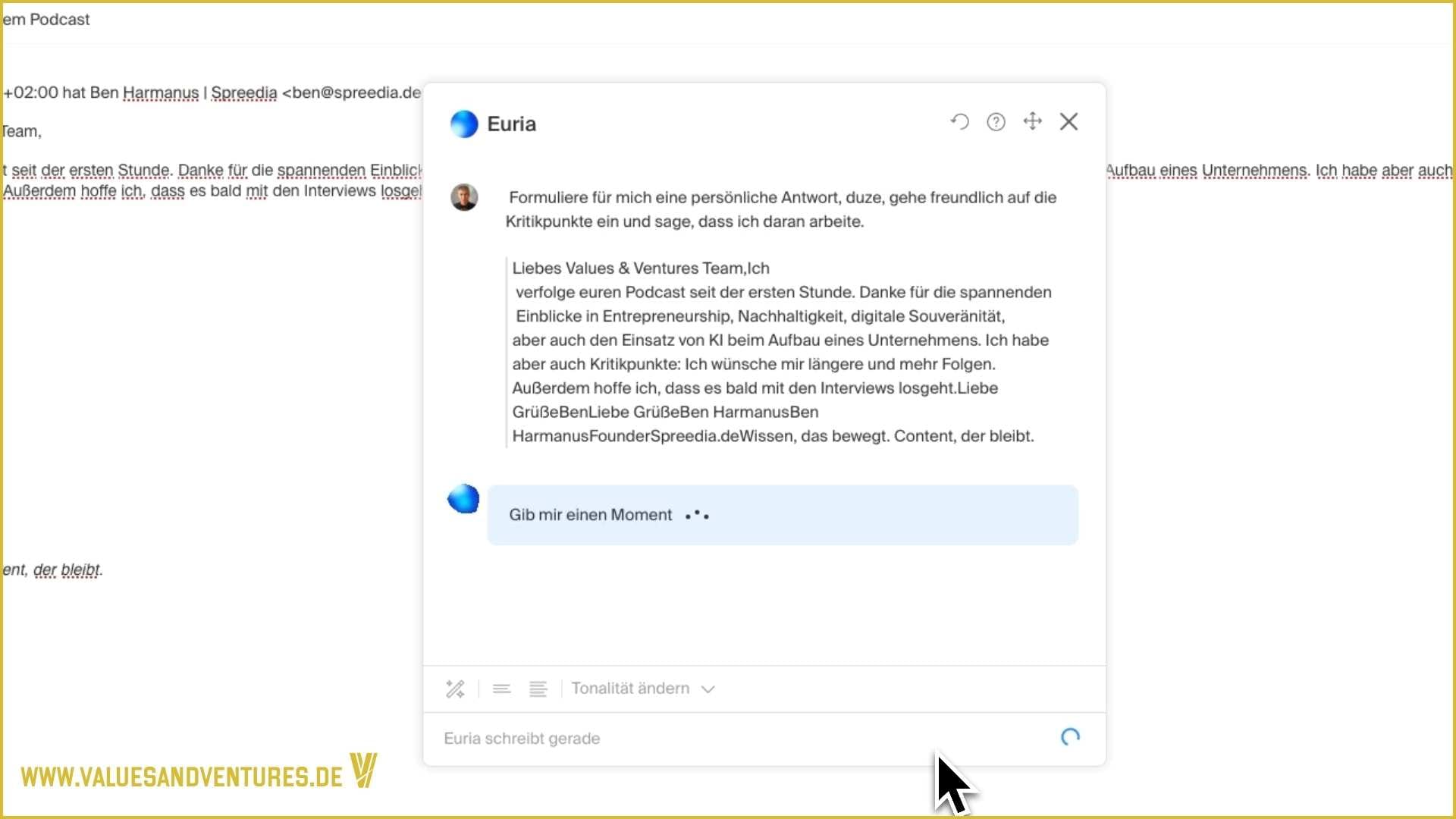Choose the lengthen text icon
This screenshot has height=819, width=1456.
click(x=538, y=689)
